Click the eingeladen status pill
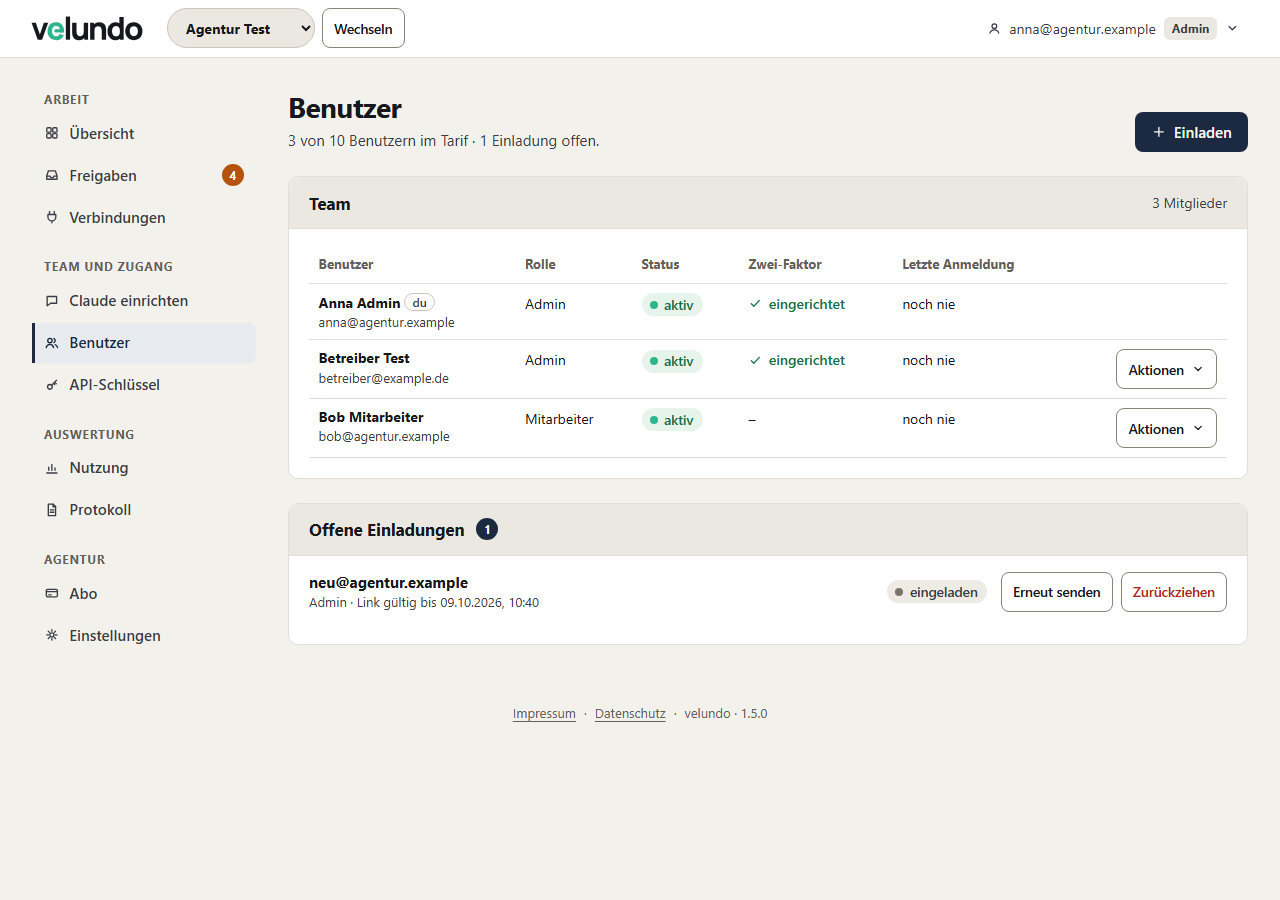Screen dimensions: 1280x900 937,592
